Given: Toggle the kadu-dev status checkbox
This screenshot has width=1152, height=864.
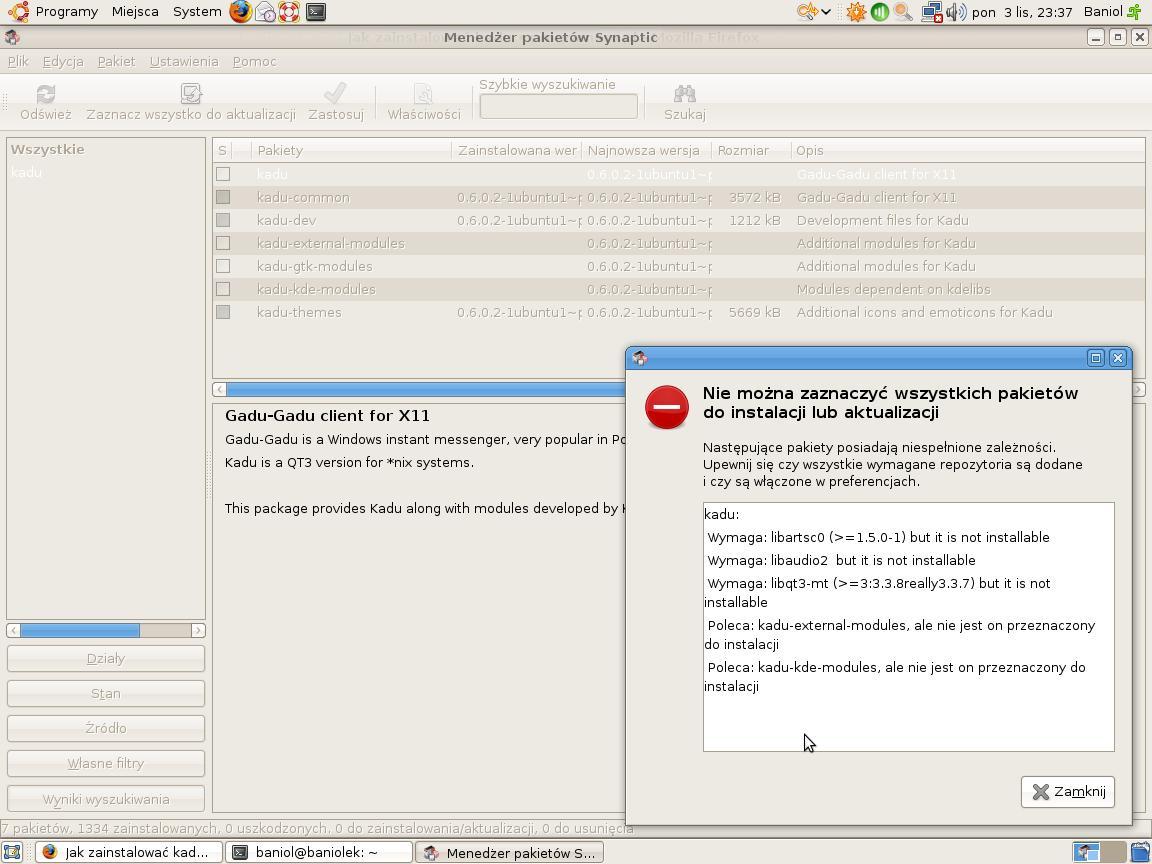Looking at the screenshot, I should 223,220.
